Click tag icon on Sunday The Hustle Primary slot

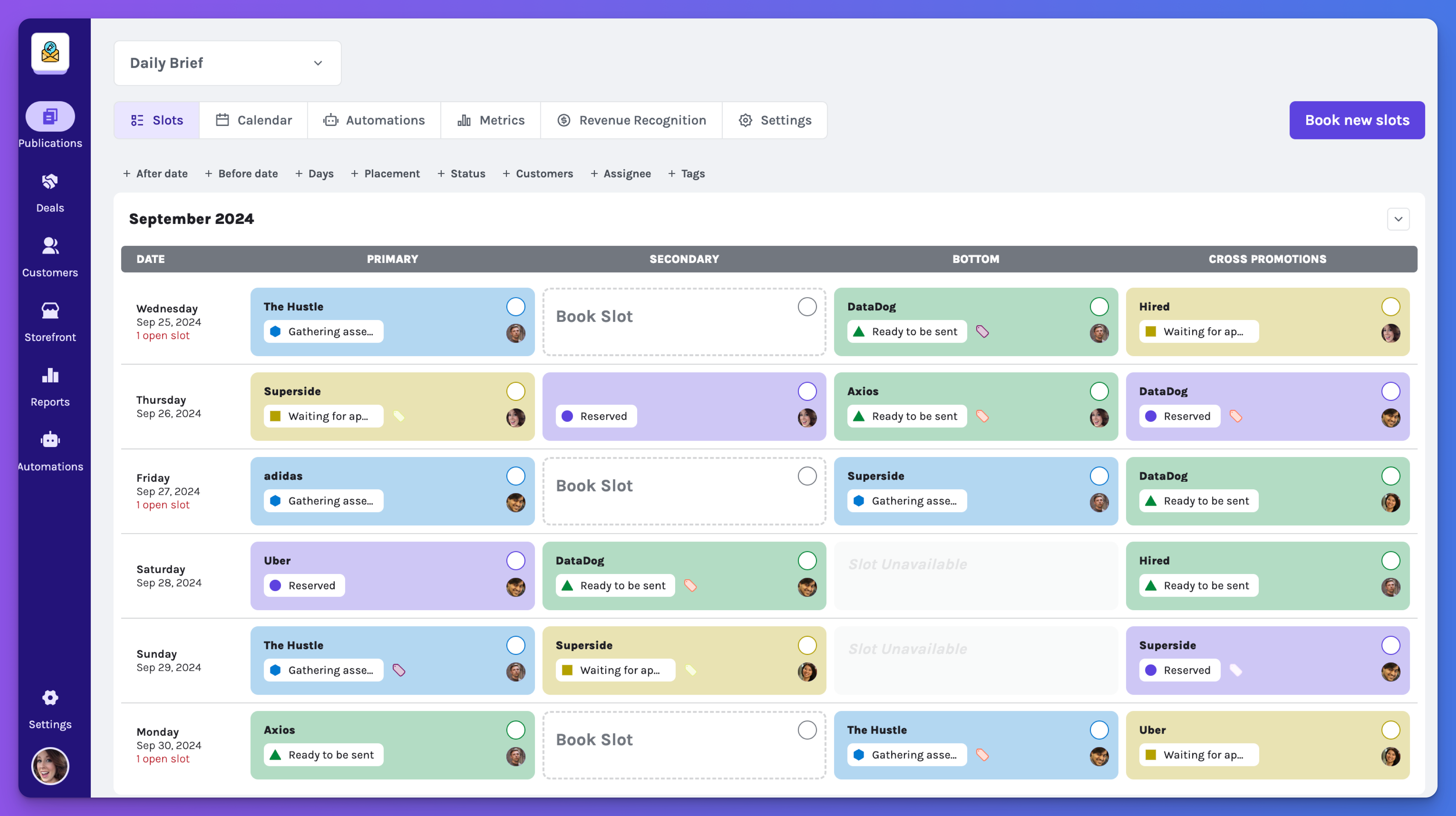[x=398, y=671]
